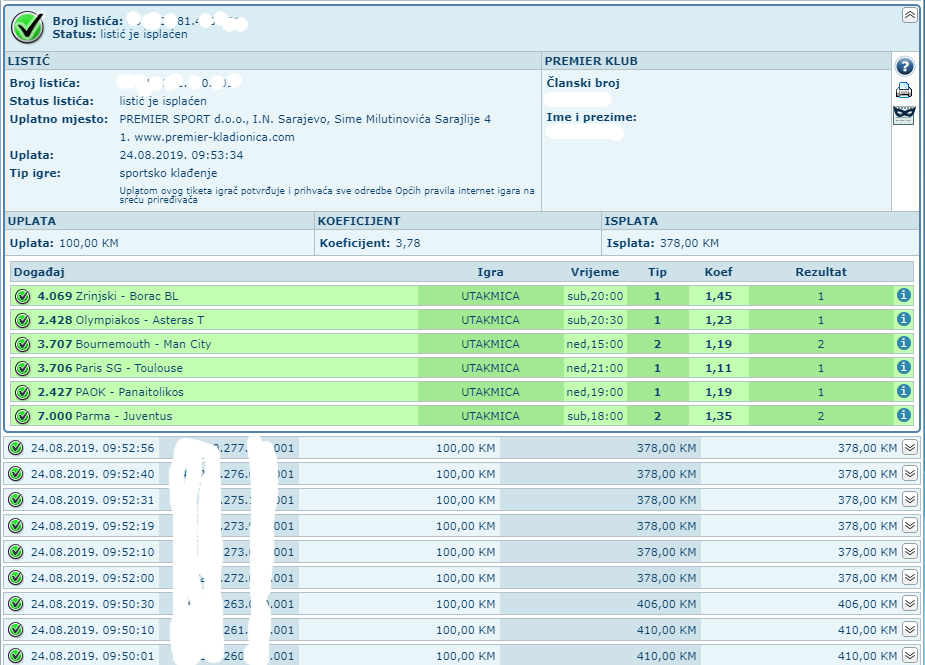The width and height of the screenshot is (925, 665).
Task: Click the Događaj column header
Action: [x=39, y=272]
